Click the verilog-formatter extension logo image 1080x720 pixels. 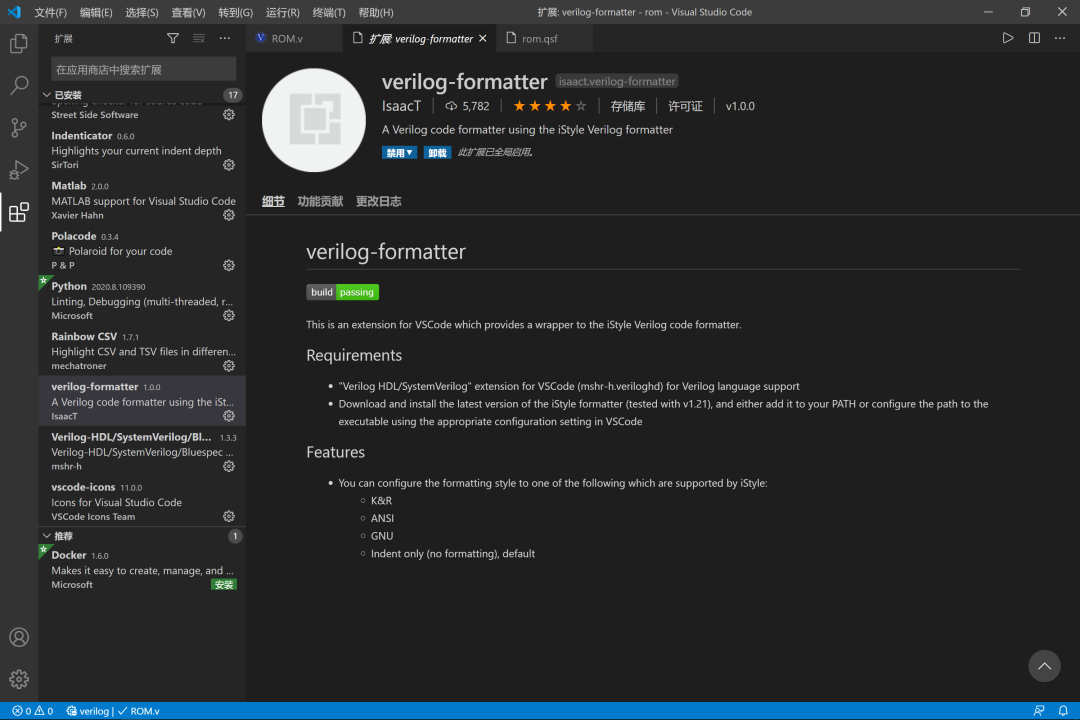click(x=314, y=120)
